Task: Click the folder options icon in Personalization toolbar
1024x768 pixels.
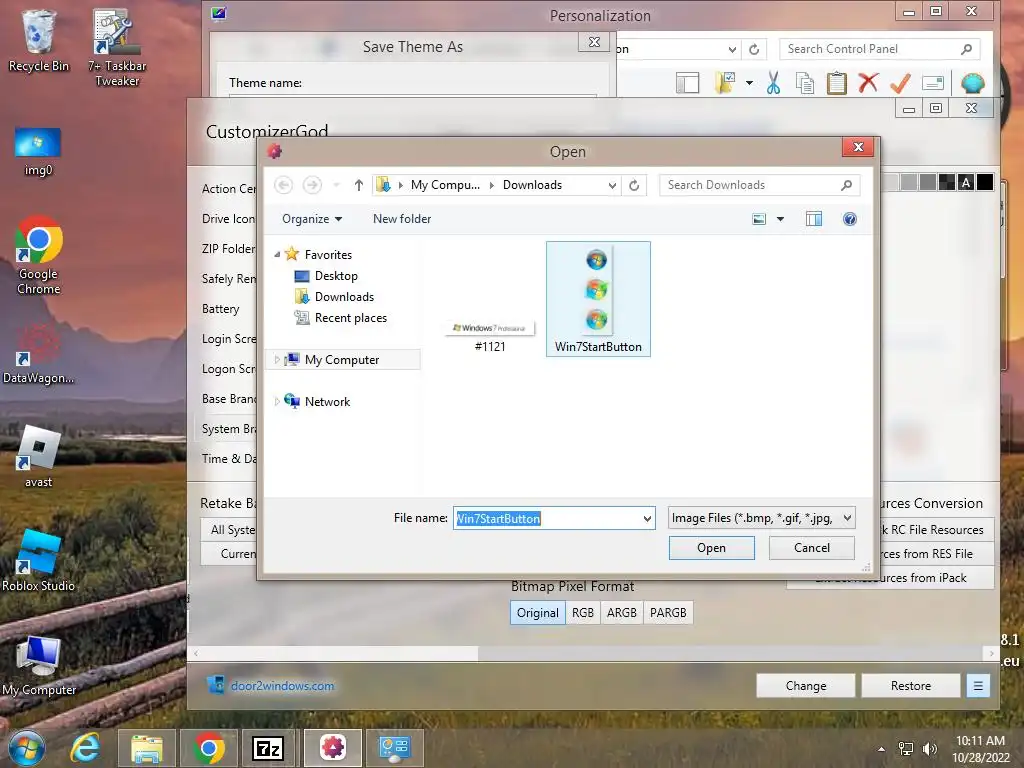Action: point(725,83)
